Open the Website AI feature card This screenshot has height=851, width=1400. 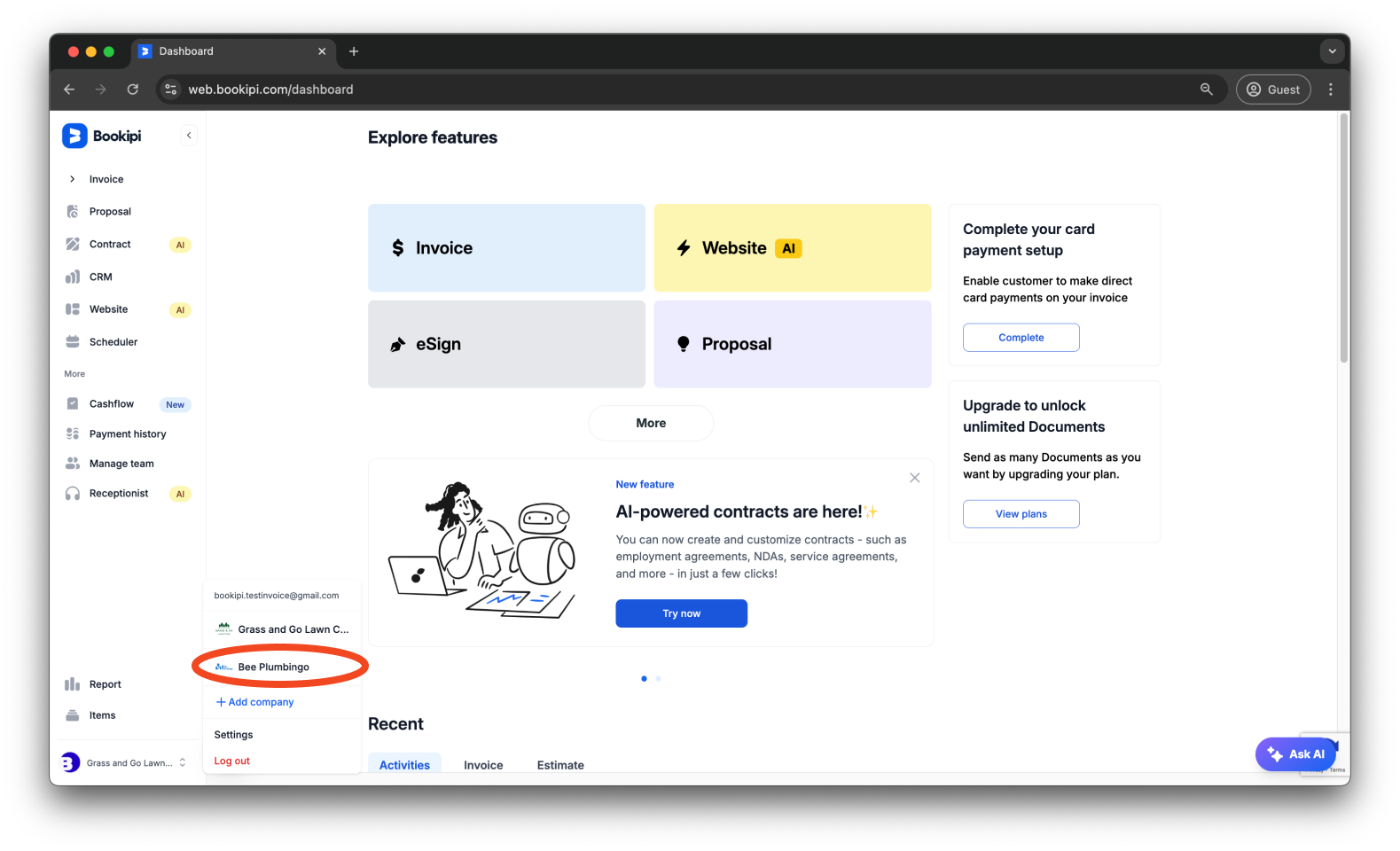[793, 248]
